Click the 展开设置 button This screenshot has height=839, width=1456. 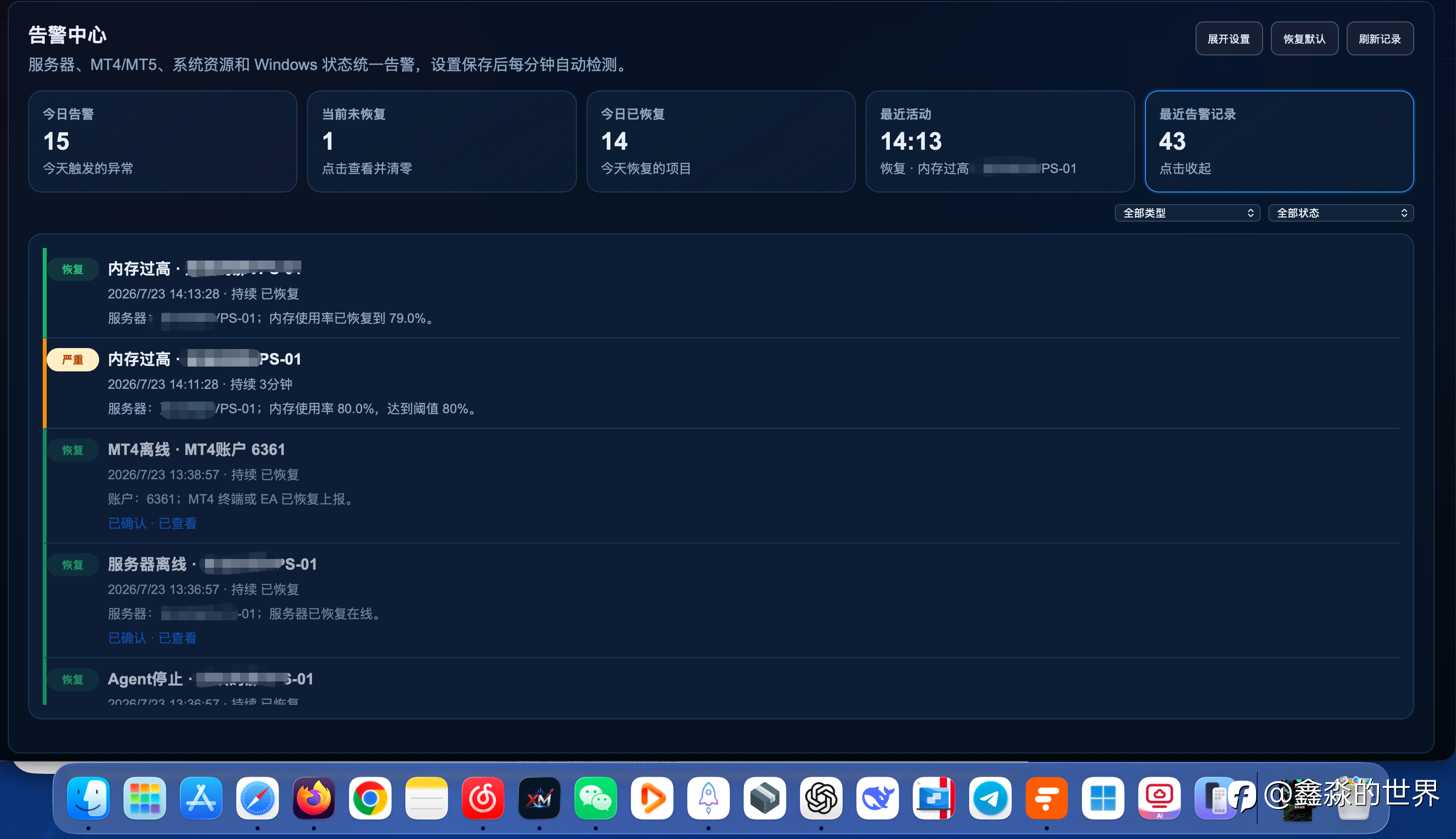pos(1229,38)
